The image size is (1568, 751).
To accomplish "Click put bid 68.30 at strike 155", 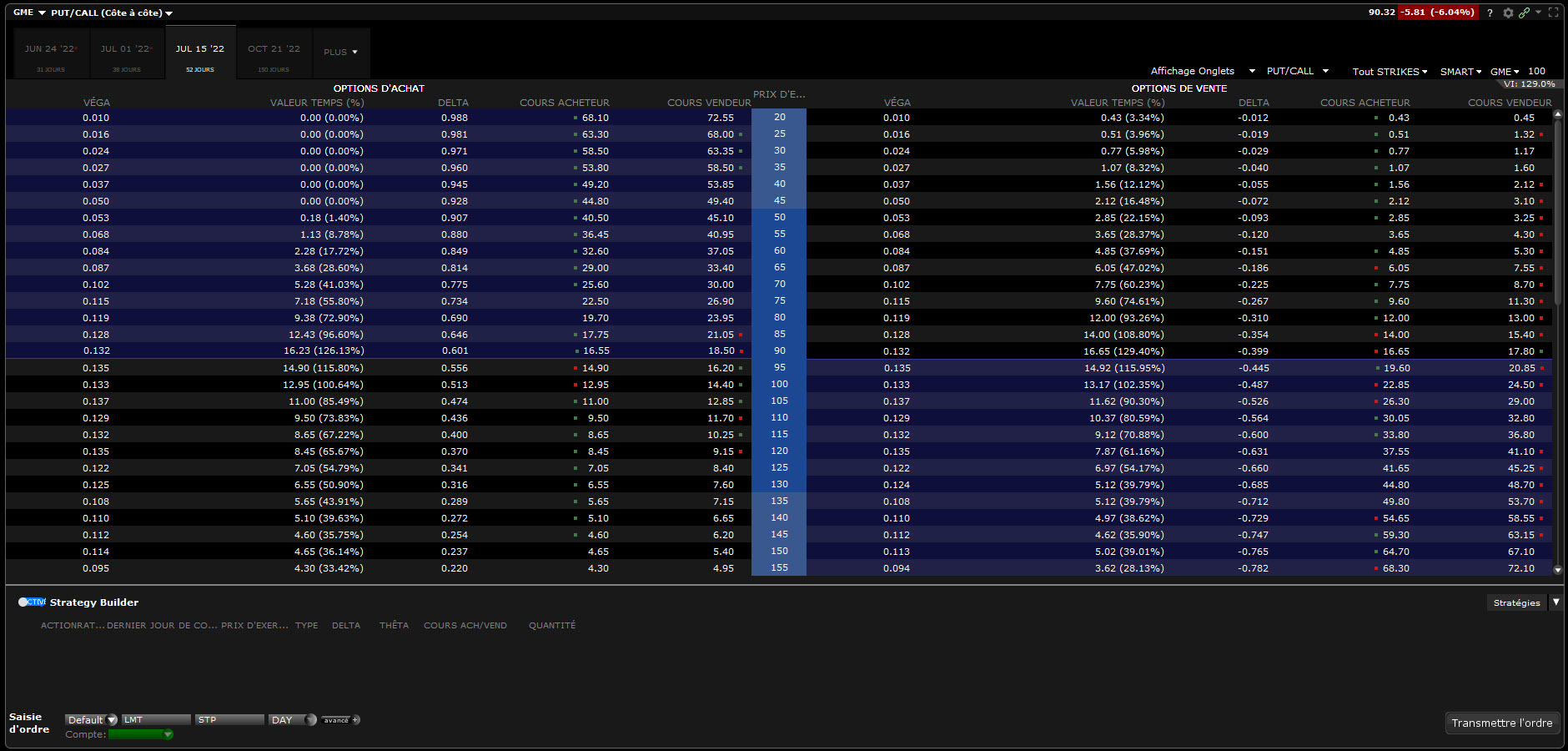I will [1396, 568].
